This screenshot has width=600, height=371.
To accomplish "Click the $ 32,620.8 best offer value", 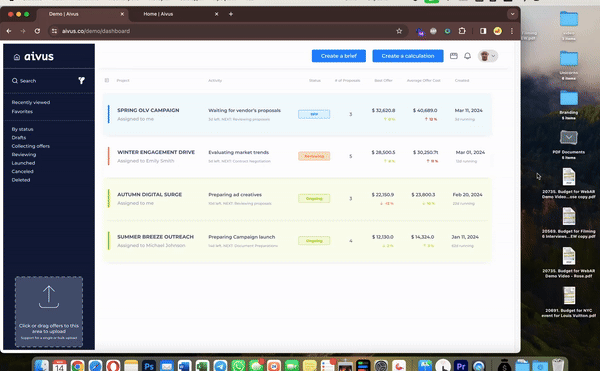I will tap(383, 110).
